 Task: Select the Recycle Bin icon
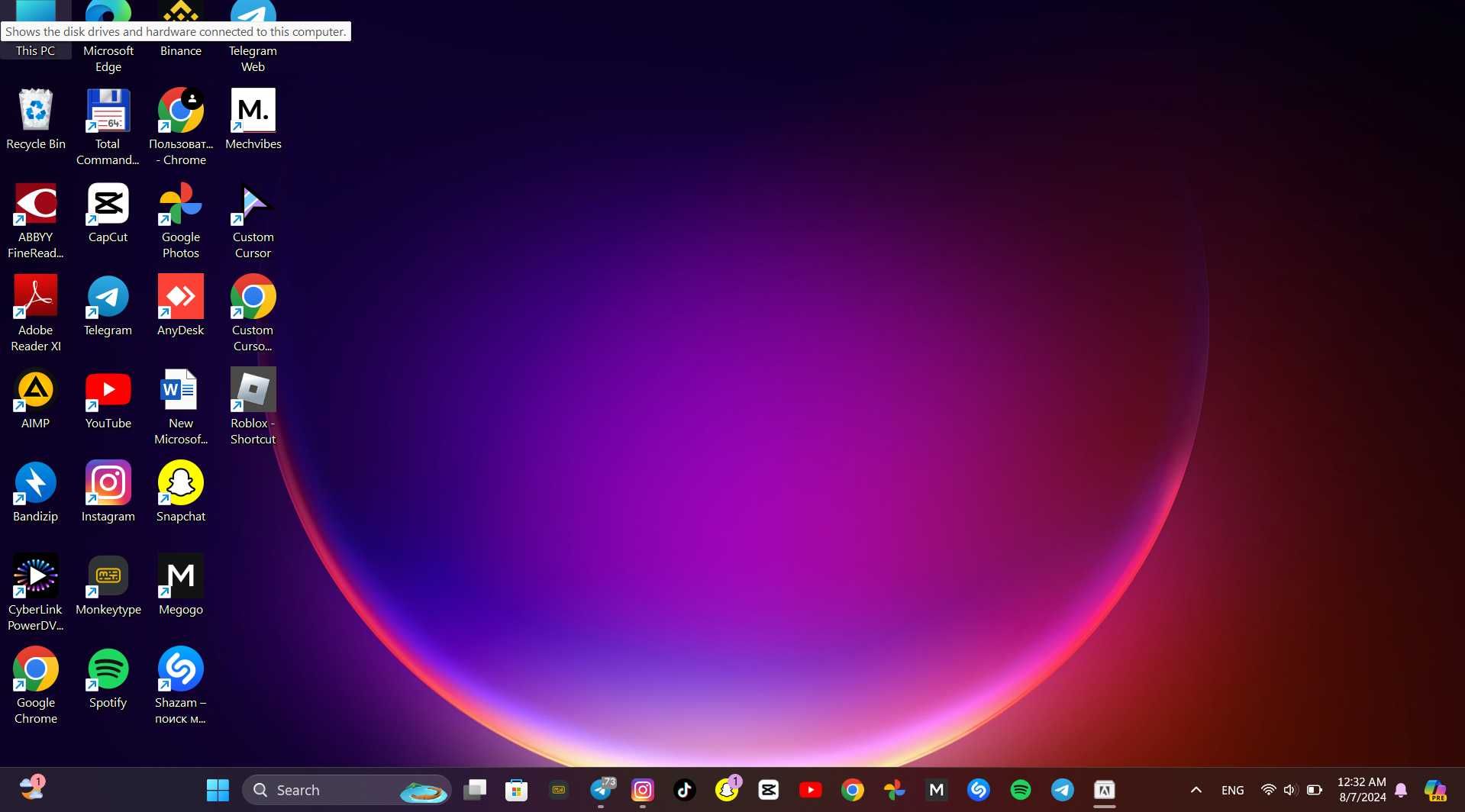click(x=36, y=119)
